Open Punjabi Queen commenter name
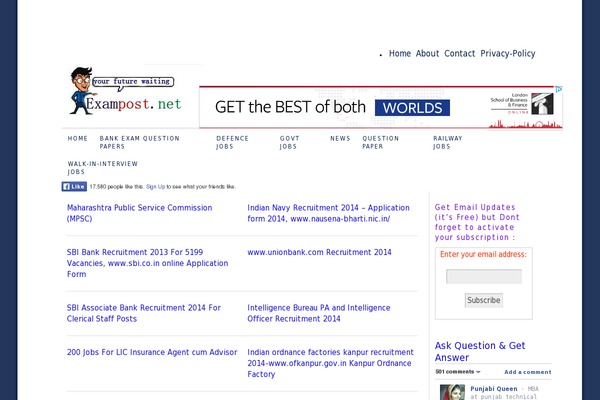Screen dimensions: 600x400 click(x=494, y=389)
